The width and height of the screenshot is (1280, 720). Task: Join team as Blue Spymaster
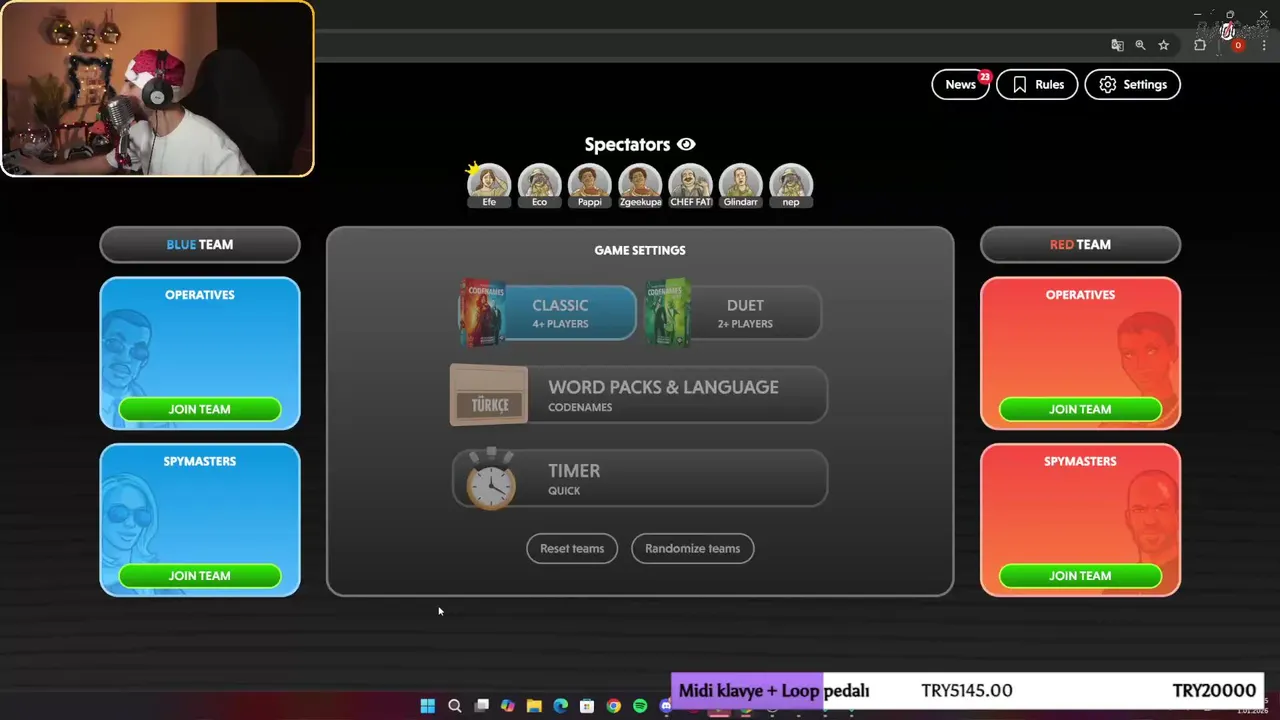pyautogui.click(x=200, y=575)
